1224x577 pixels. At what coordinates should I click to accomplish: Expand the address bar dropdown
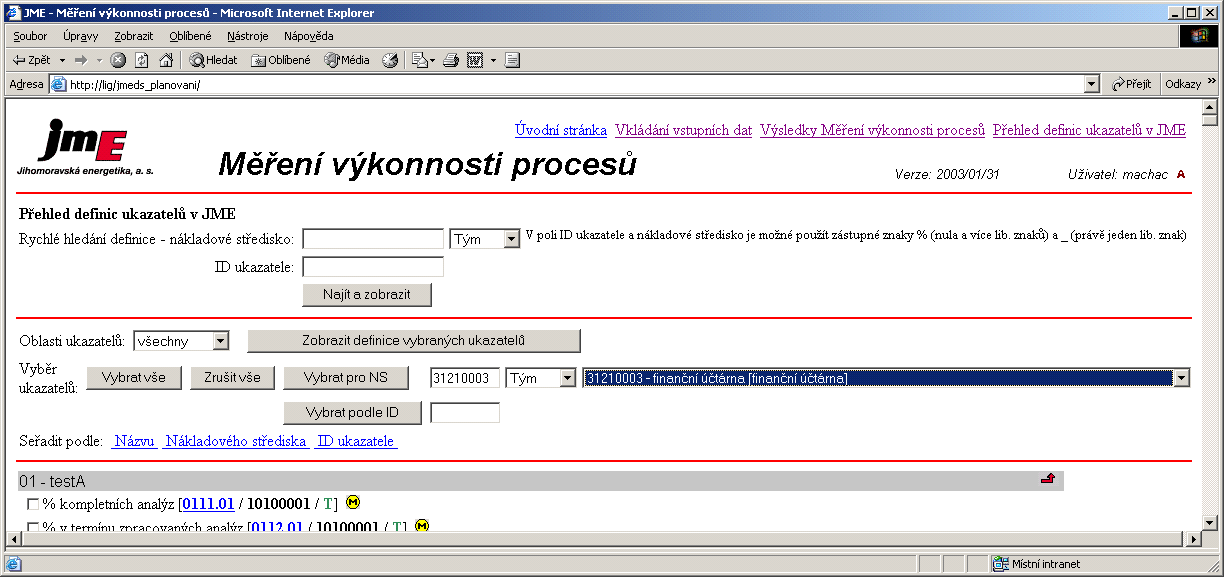[x=1092, y=85]
